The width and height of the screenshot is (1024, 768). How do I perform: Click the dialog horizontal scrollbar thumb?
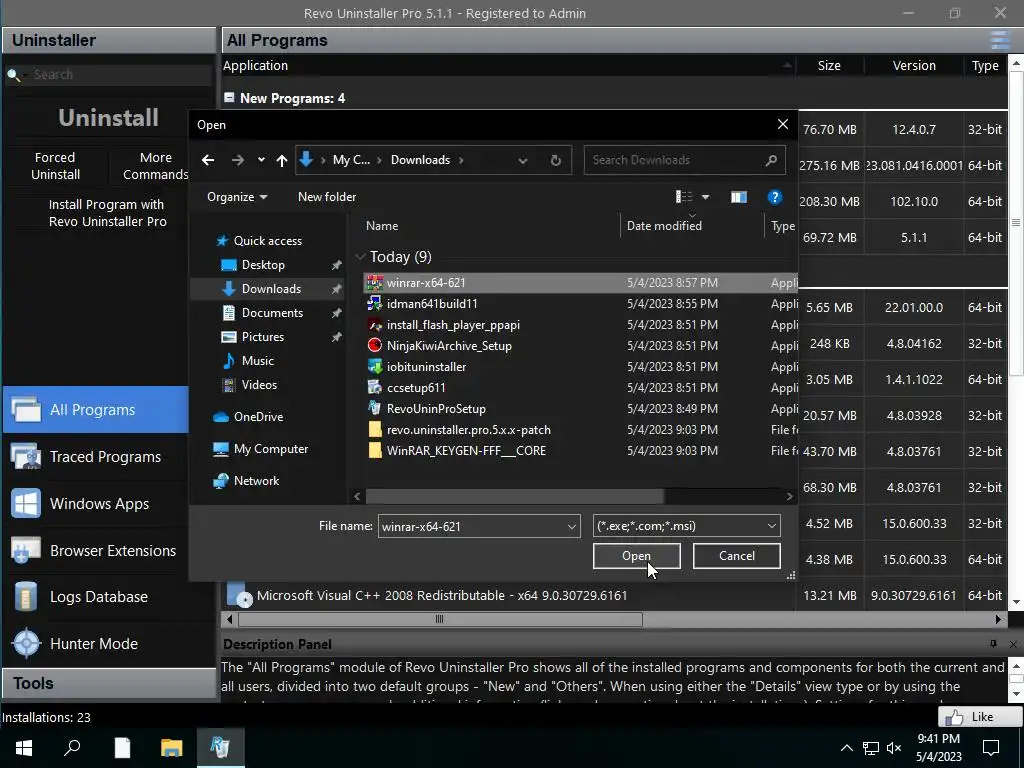[x=515, y=496]
